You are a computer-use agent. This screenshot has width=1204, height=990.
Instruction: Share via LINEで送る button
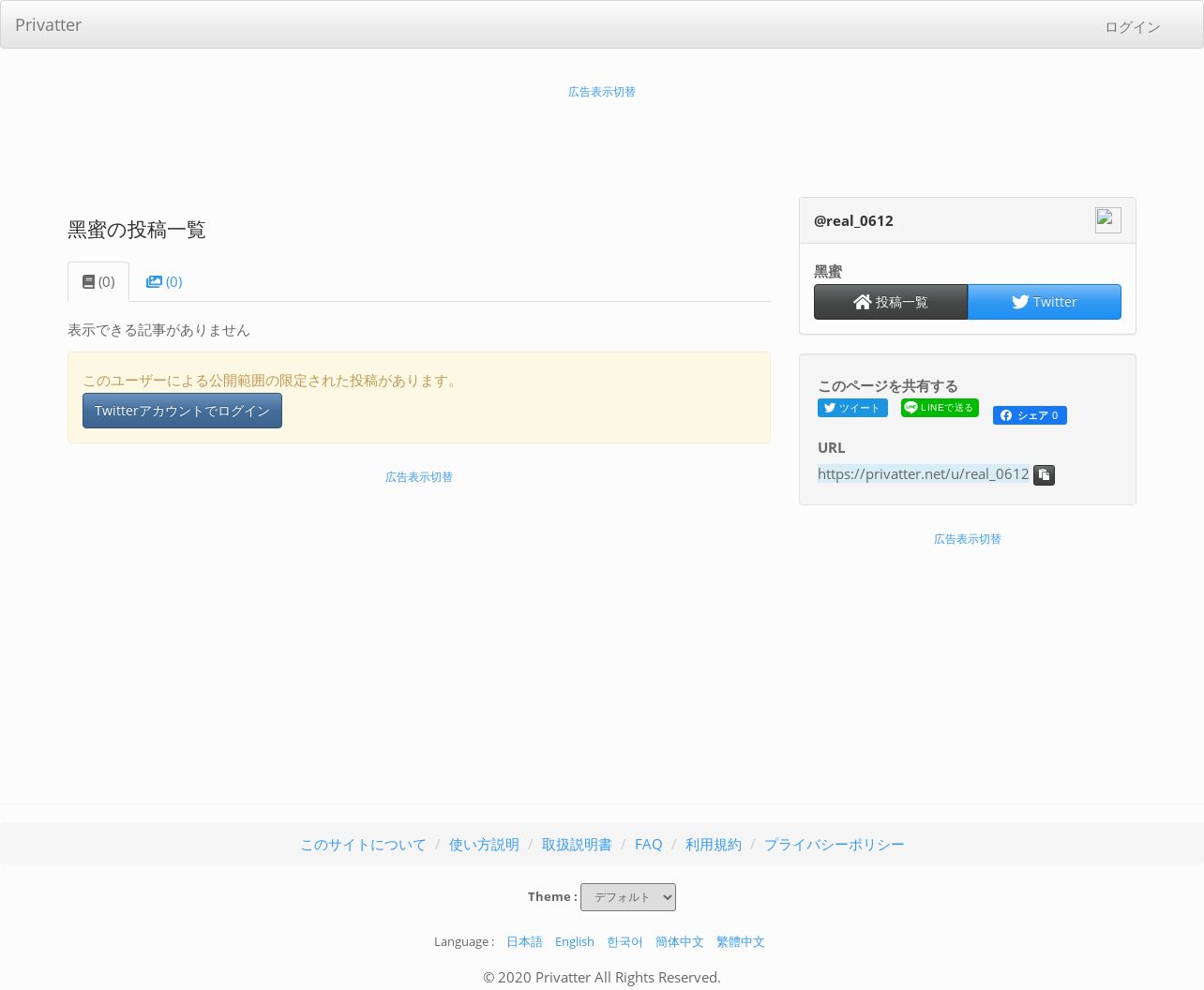[x=940, y=408]
